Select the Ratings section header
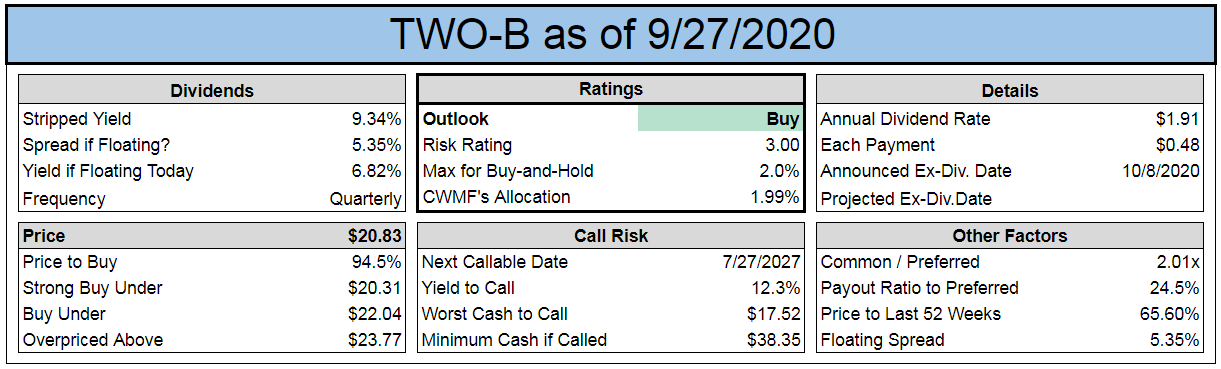Screen dimensions: 1221x369 pos(610,90)
